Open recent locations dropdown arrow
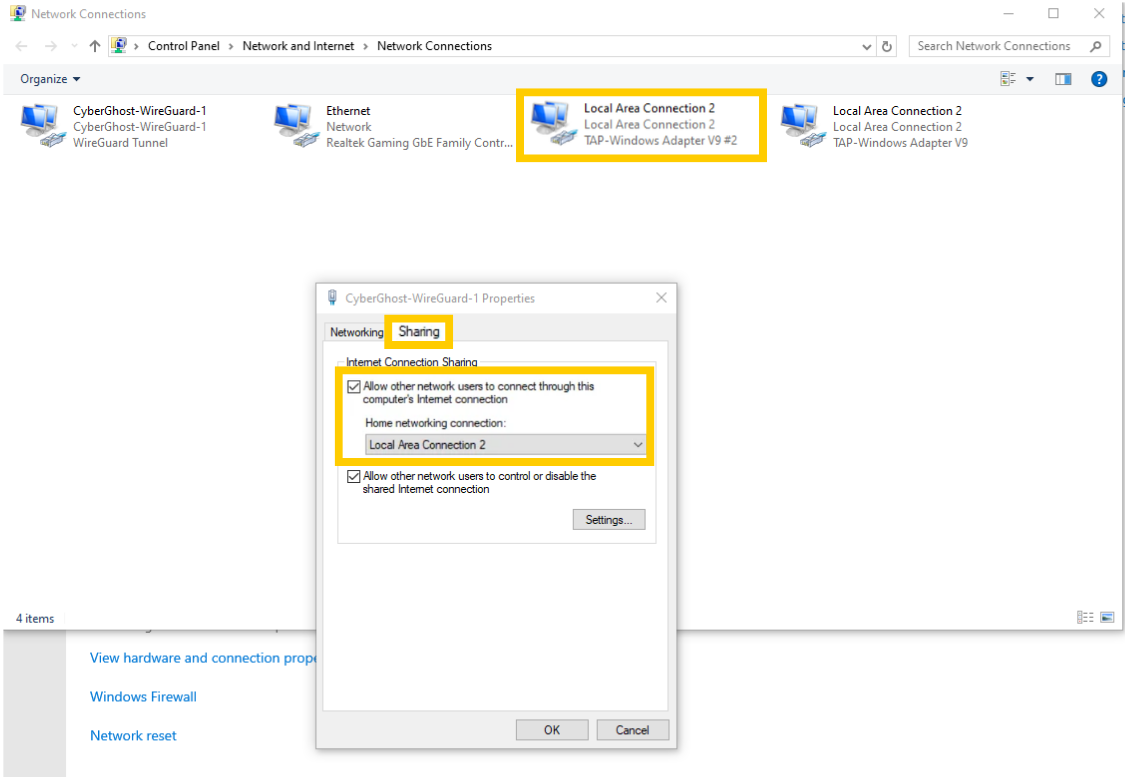The width and height of the screenshot is (1125, 777). pos(74,46)
